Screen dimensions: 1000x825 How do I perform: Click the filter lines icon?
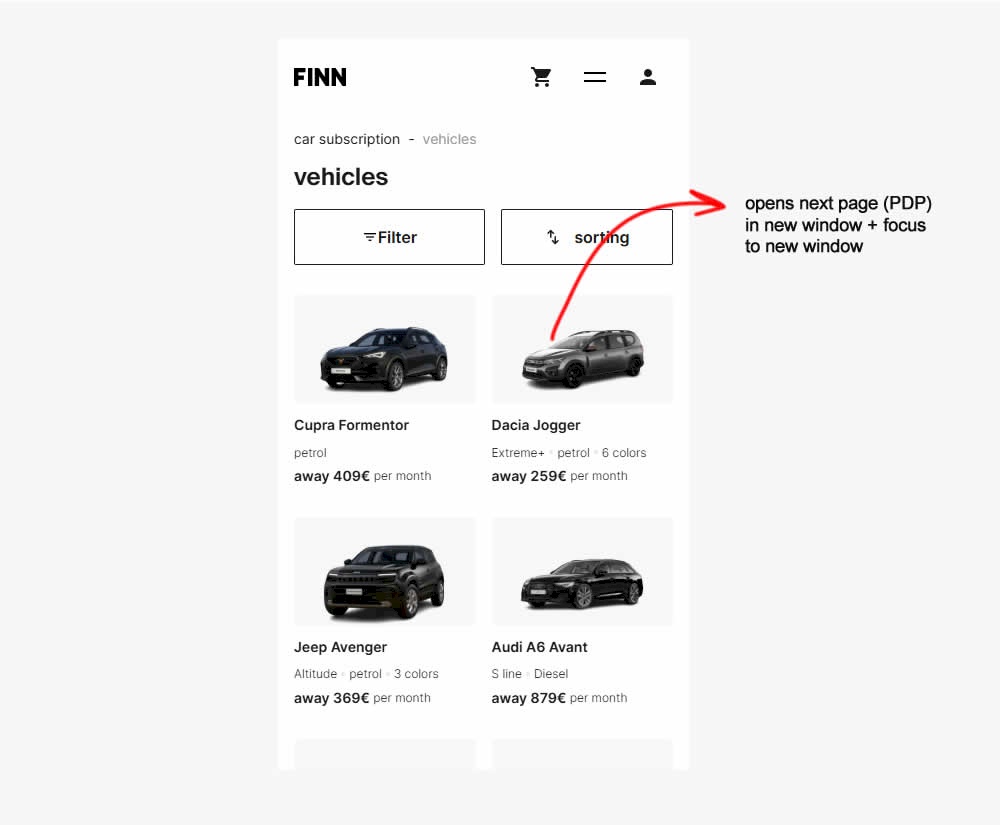click(370, 237)
